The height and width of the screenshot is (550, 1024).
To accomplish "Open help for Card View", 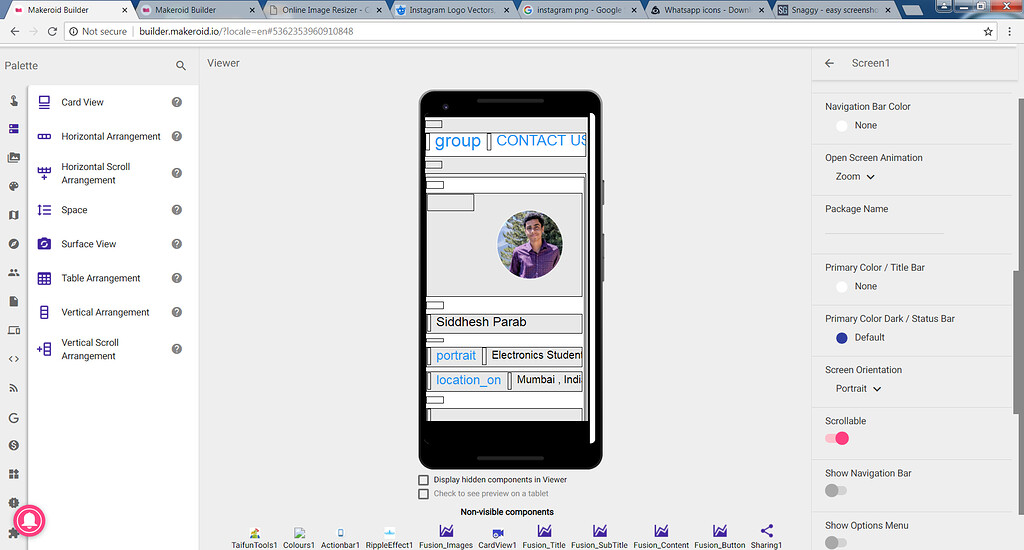I will coord(176,102).
